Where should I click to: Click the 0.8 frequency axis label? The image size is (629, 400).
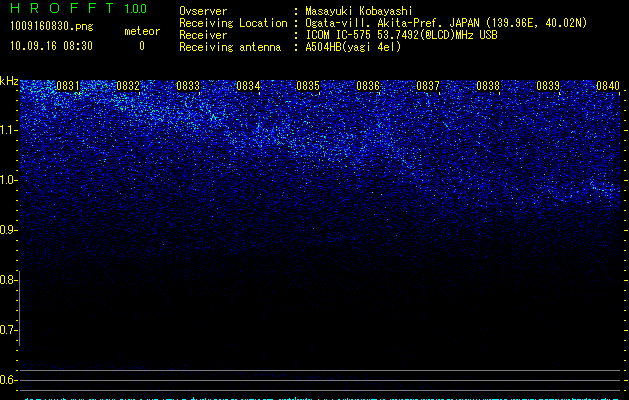8,280
